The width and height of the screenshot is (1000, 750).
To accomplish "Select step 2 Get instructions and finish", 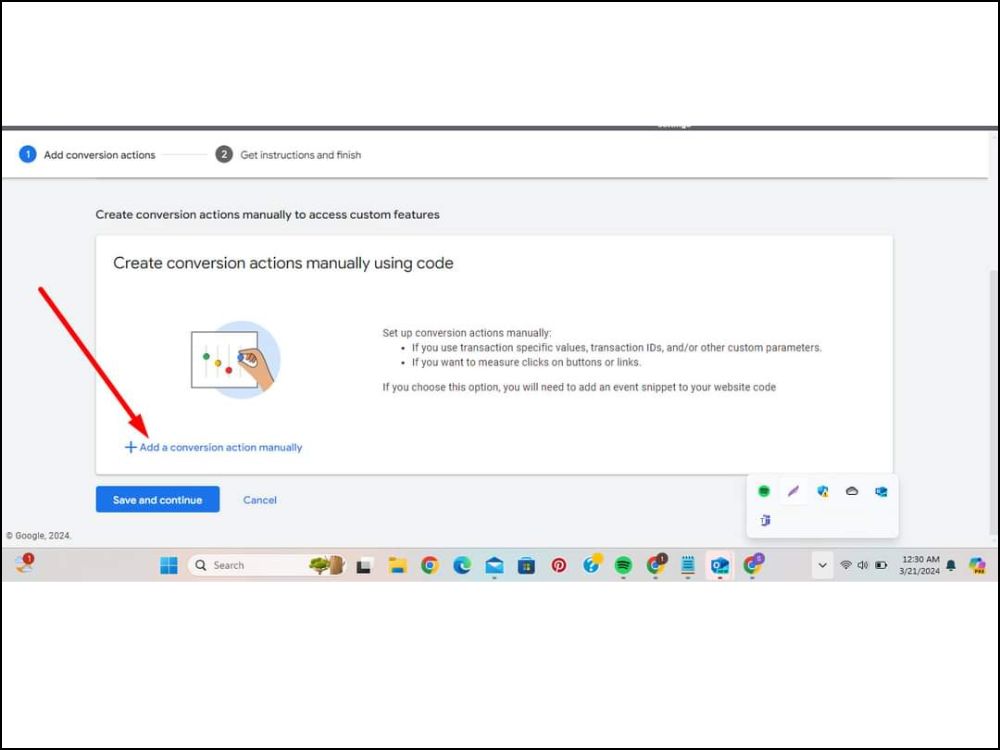I will 288,154.
